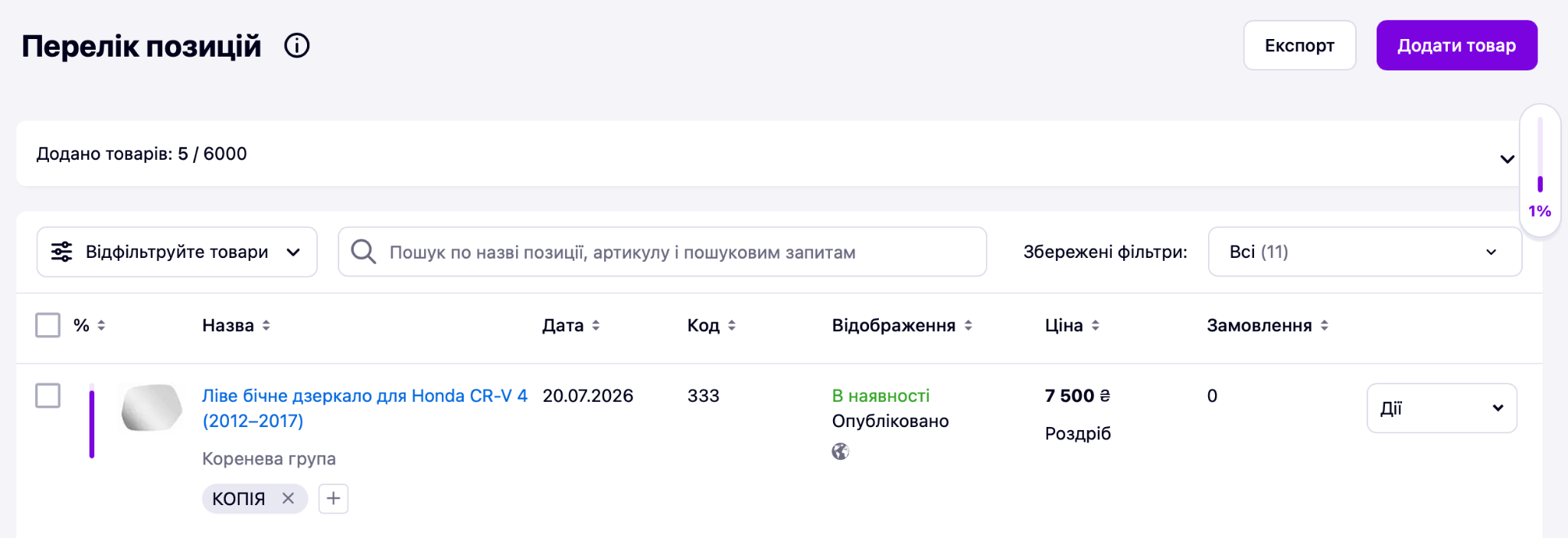The image size is (1568, 538).
Task: Add a new tag with plus button
Action: 333,499
